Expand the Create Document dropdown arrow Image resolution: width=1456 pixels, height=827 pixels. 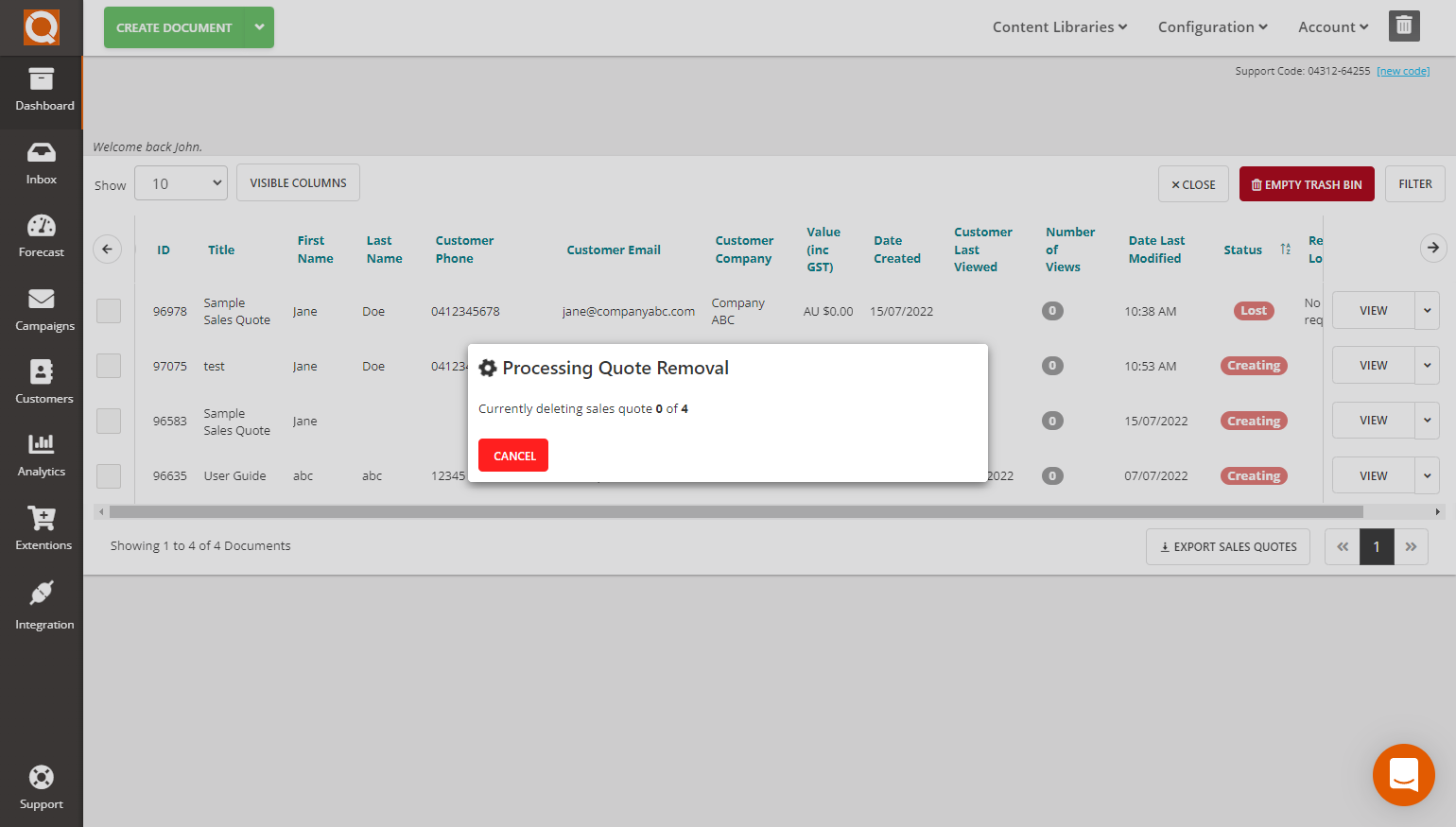(x=259, y=27)
